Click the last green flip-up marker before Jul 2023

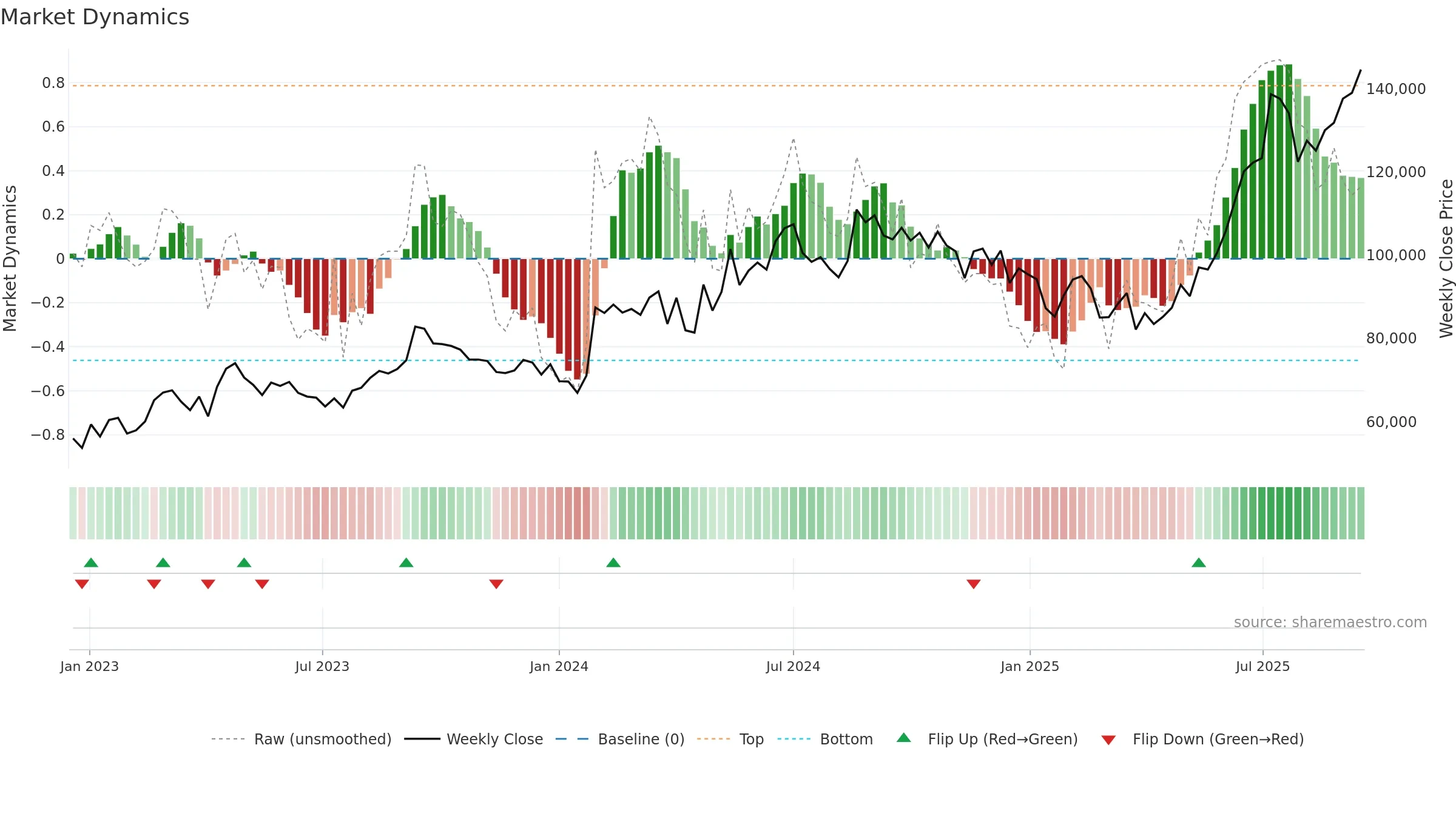pos(244,562)
